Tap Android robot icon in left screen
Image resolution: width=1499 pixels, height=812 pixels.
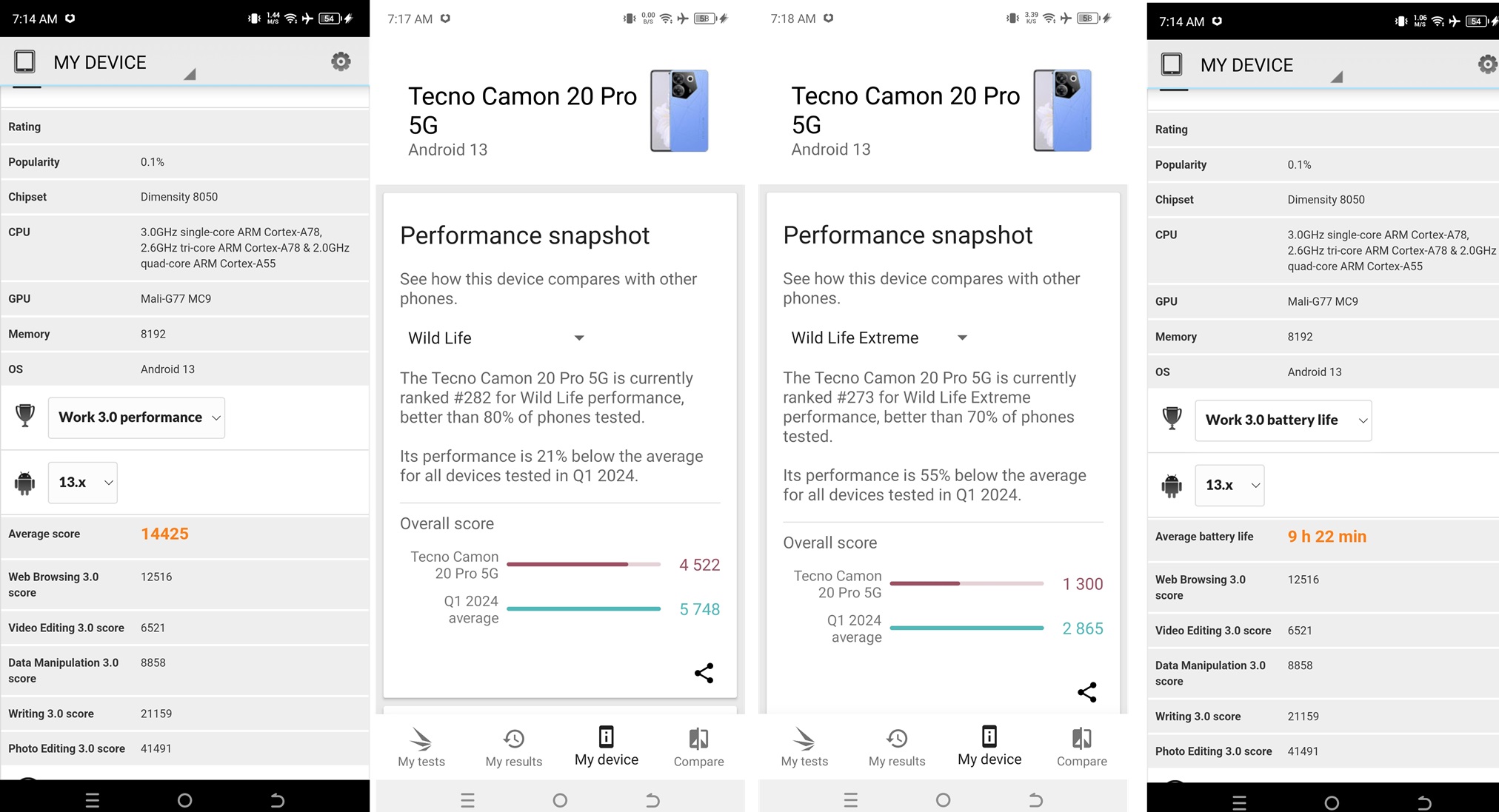tap(24, 483)
